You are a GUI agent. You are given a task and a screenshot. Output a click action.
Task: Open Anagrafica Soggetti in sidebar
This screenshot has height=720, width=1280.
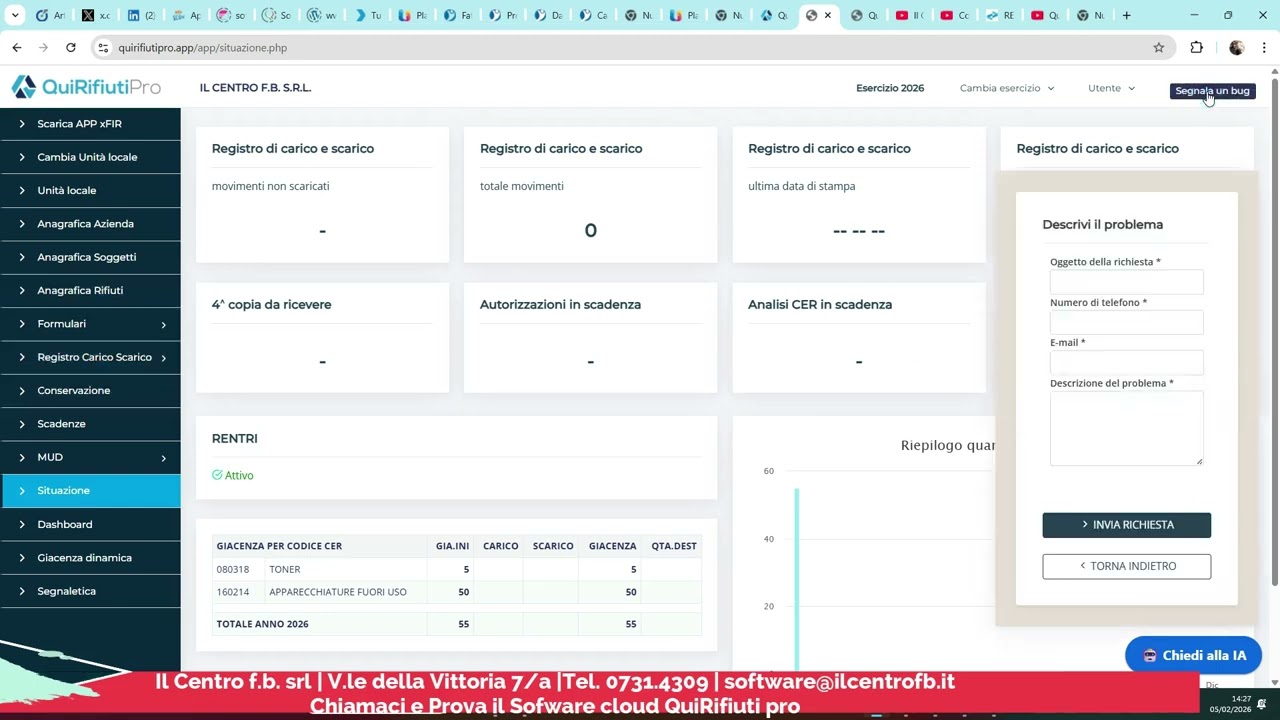click(90, 257)
